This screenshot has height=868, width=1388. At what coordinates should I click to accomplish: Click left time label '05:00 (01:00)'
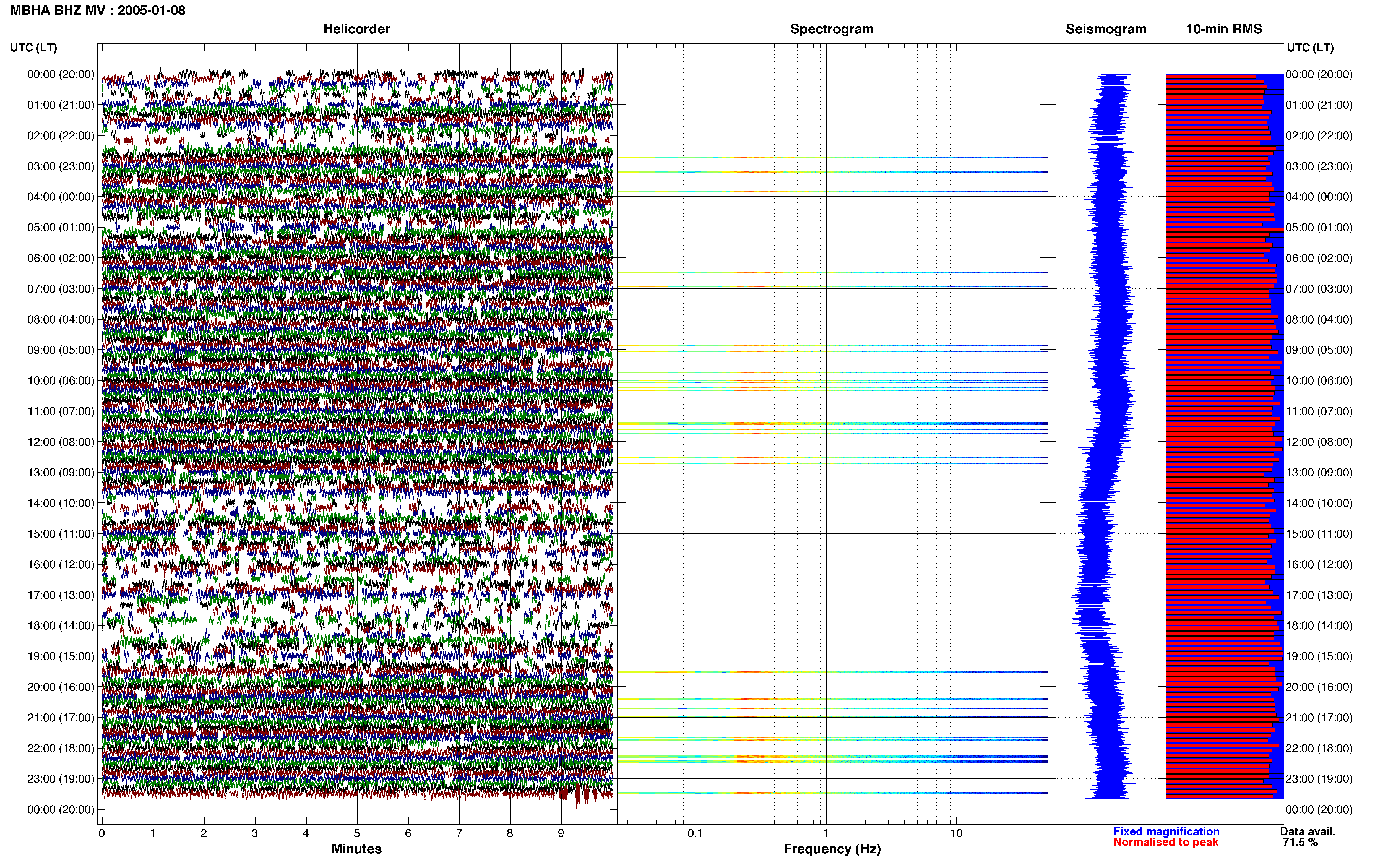point(61,227)
